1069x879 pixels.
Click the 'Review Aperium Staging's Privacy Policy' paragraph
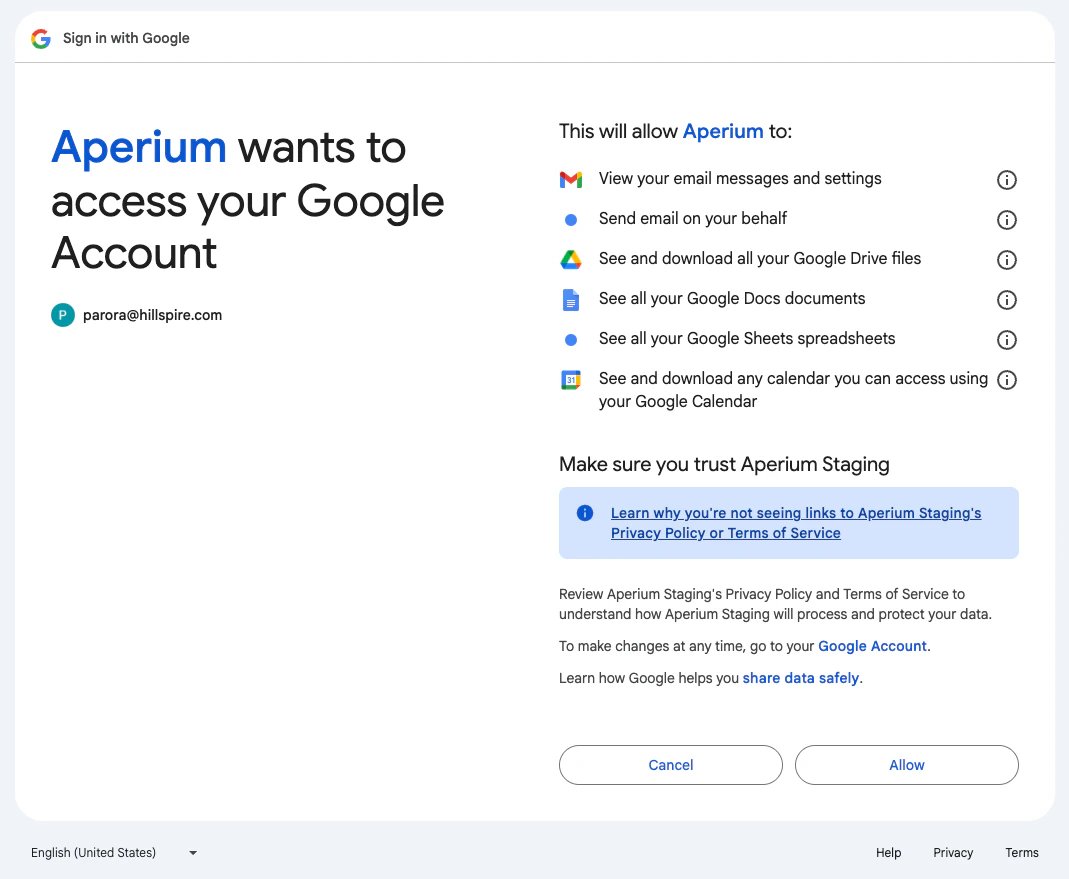click(775, 604)
